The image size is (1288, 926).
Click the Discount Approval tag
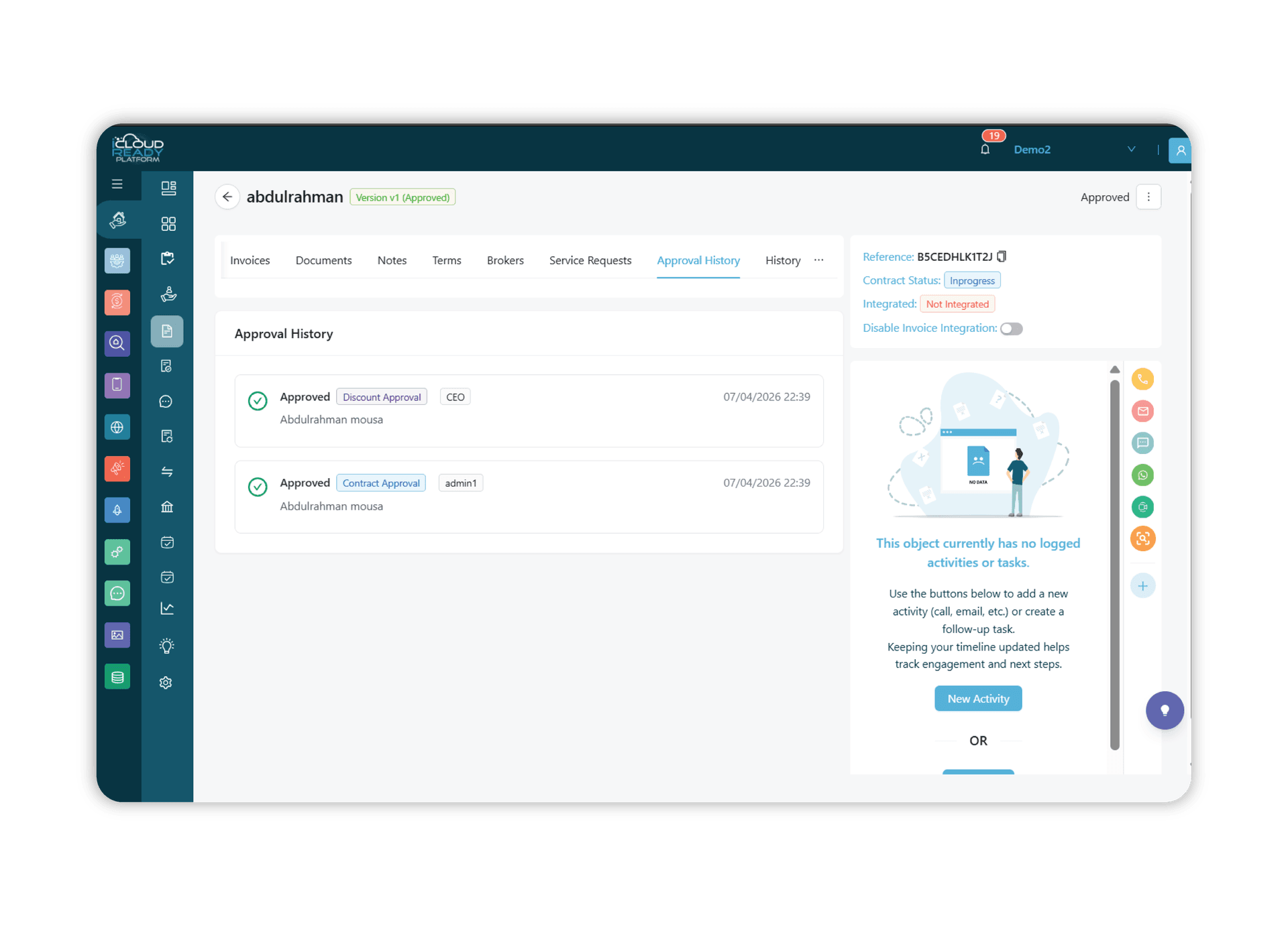382,397
